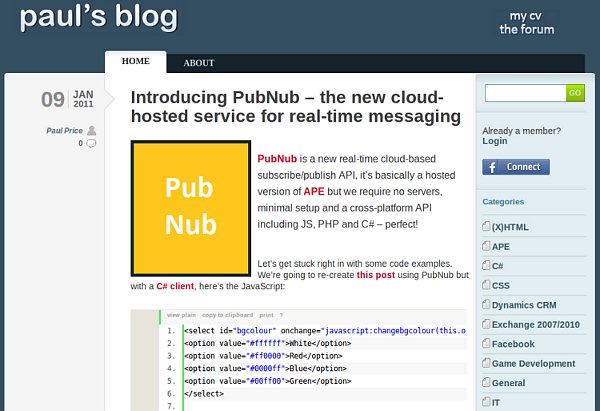This screenshot has width=600, height=411.
Task: Click the Login link
Action: click(x=495, y=141)
